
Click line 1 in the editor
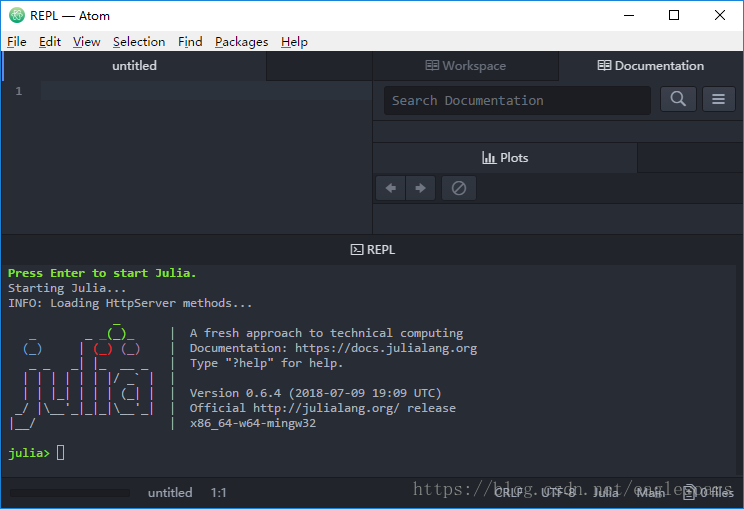206,91
